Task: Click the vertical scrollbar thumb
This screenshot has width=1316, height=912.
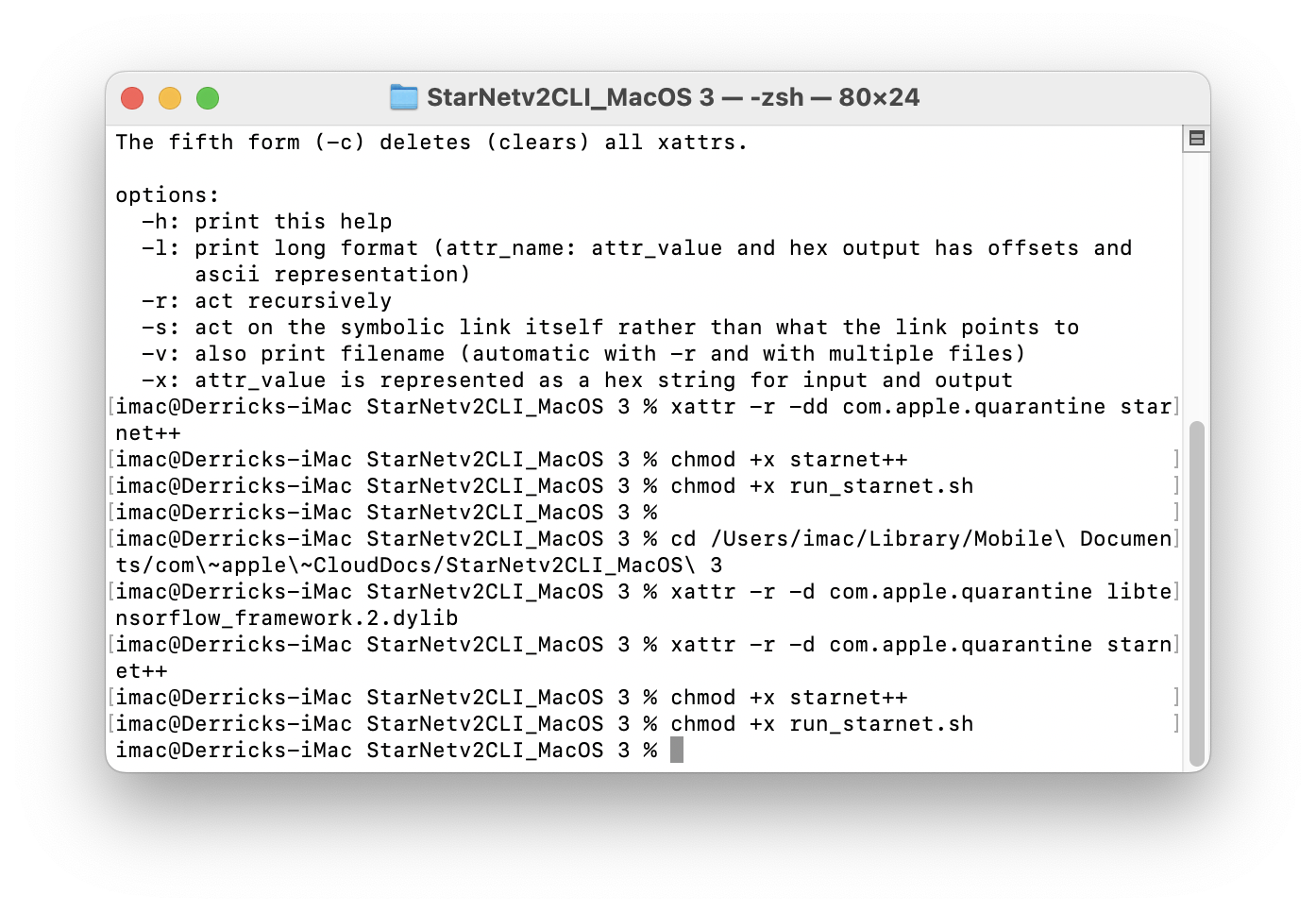Action: pyautogui.click(x=1196, y=593)
